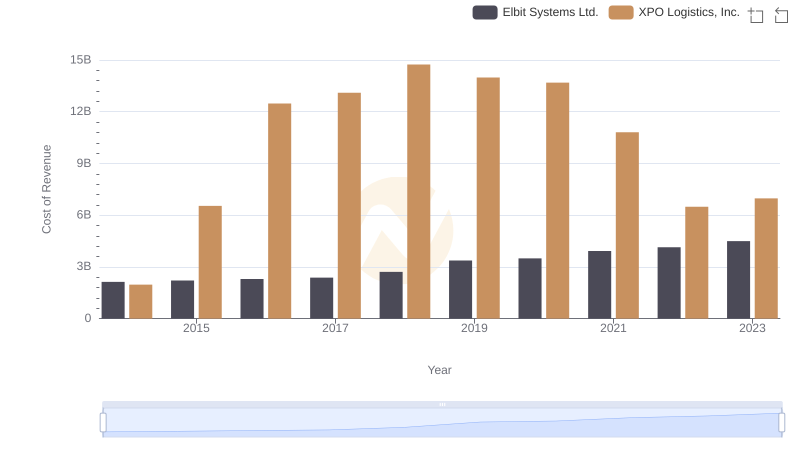The height and width of the screenshot is (461, 800).
Task: Click the '9B' y-axis label
Action: coord(84,163)
